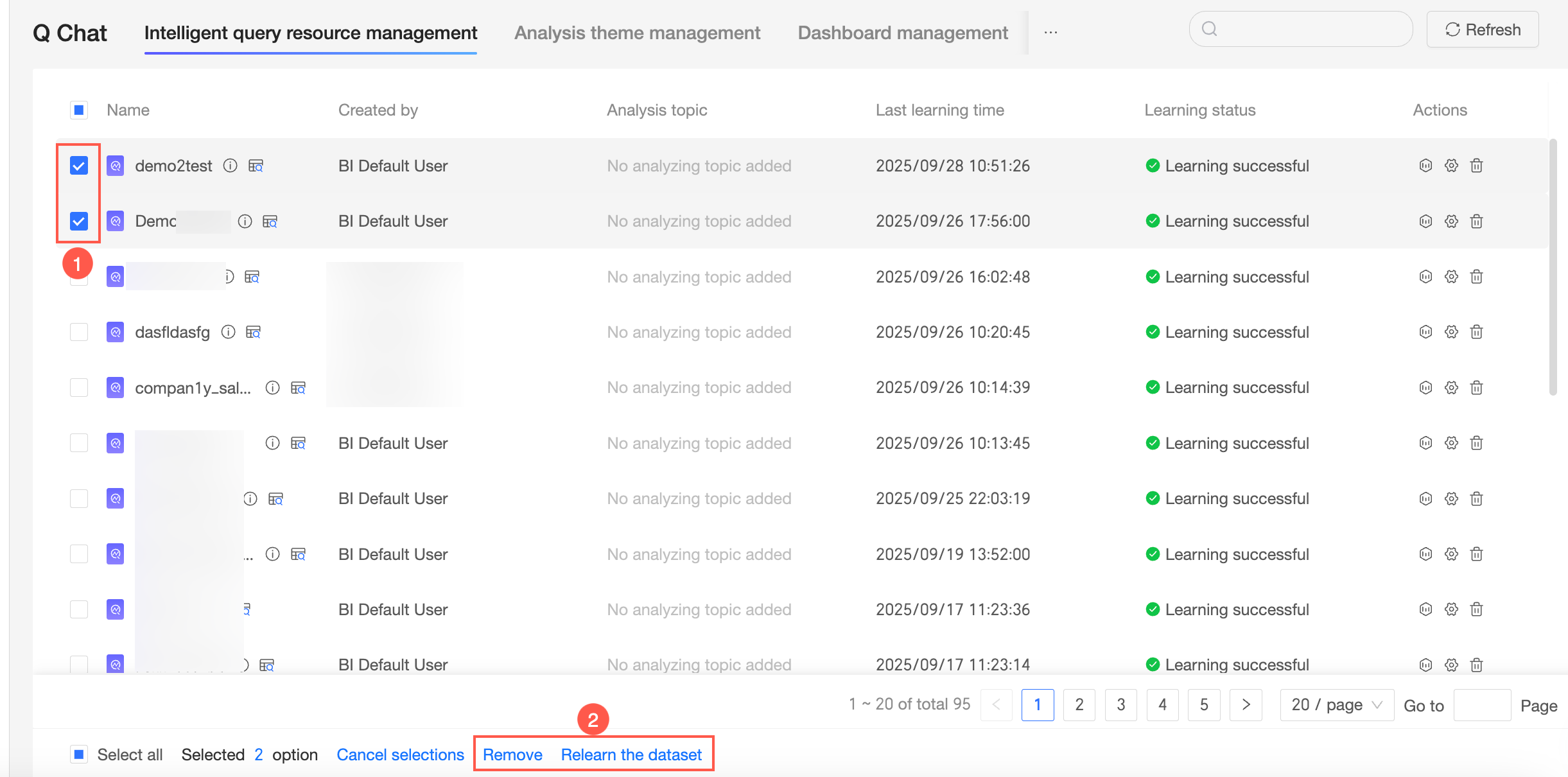Delete the row learned at 2025/09/19 13:52:00

click(x=1476, y=554)
